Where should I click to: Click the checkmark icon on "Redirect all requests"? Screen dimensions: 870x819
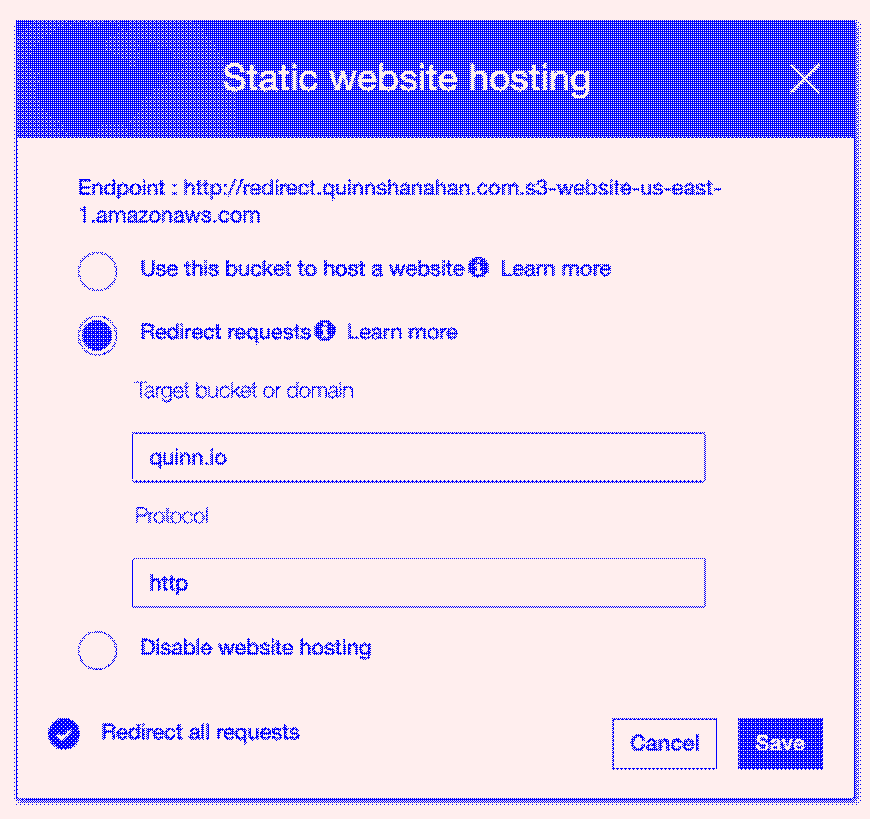click(64, 733)
